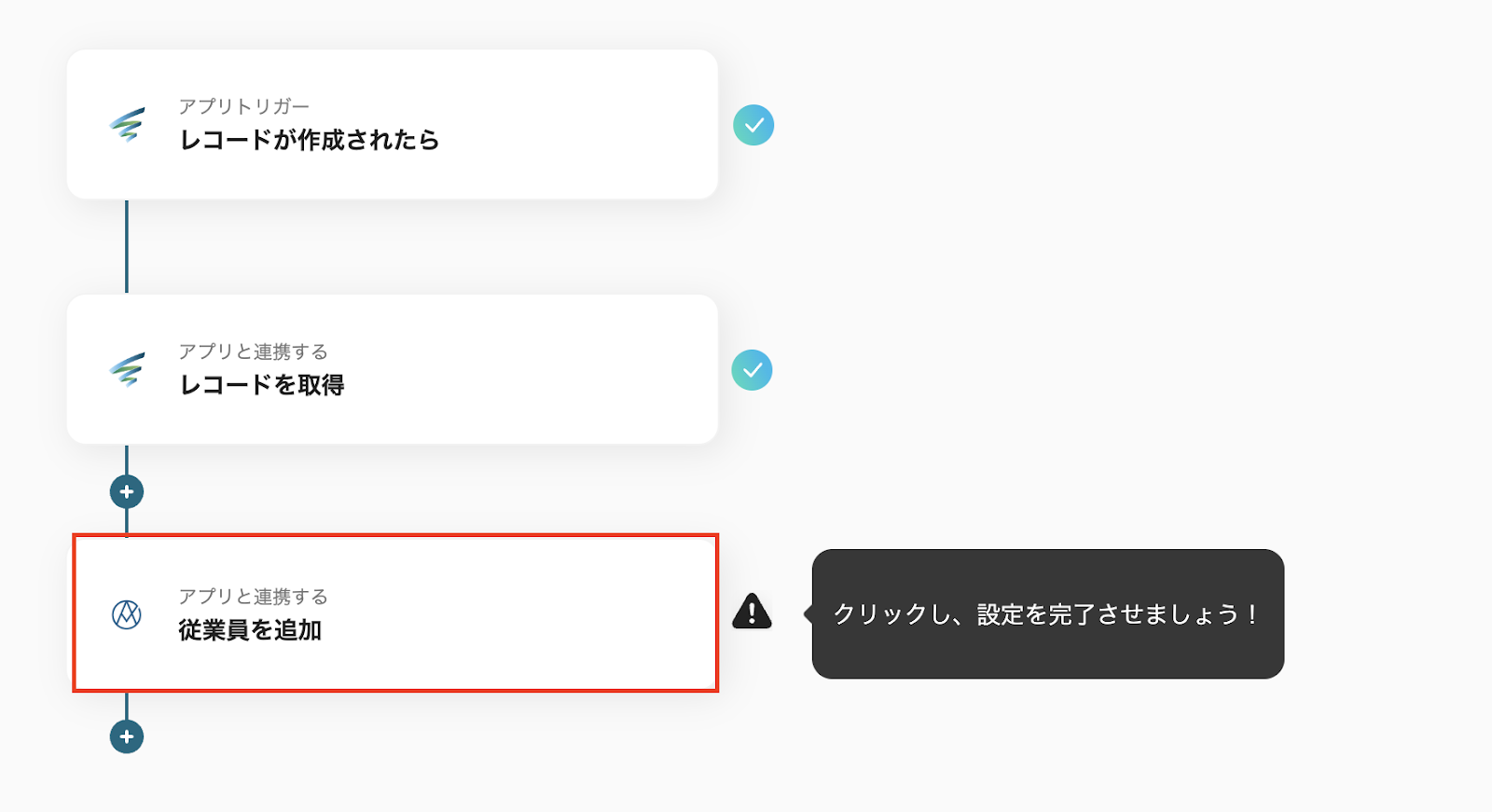Click the app icon in the レコードを取得 card

click(x=127, y=369)
